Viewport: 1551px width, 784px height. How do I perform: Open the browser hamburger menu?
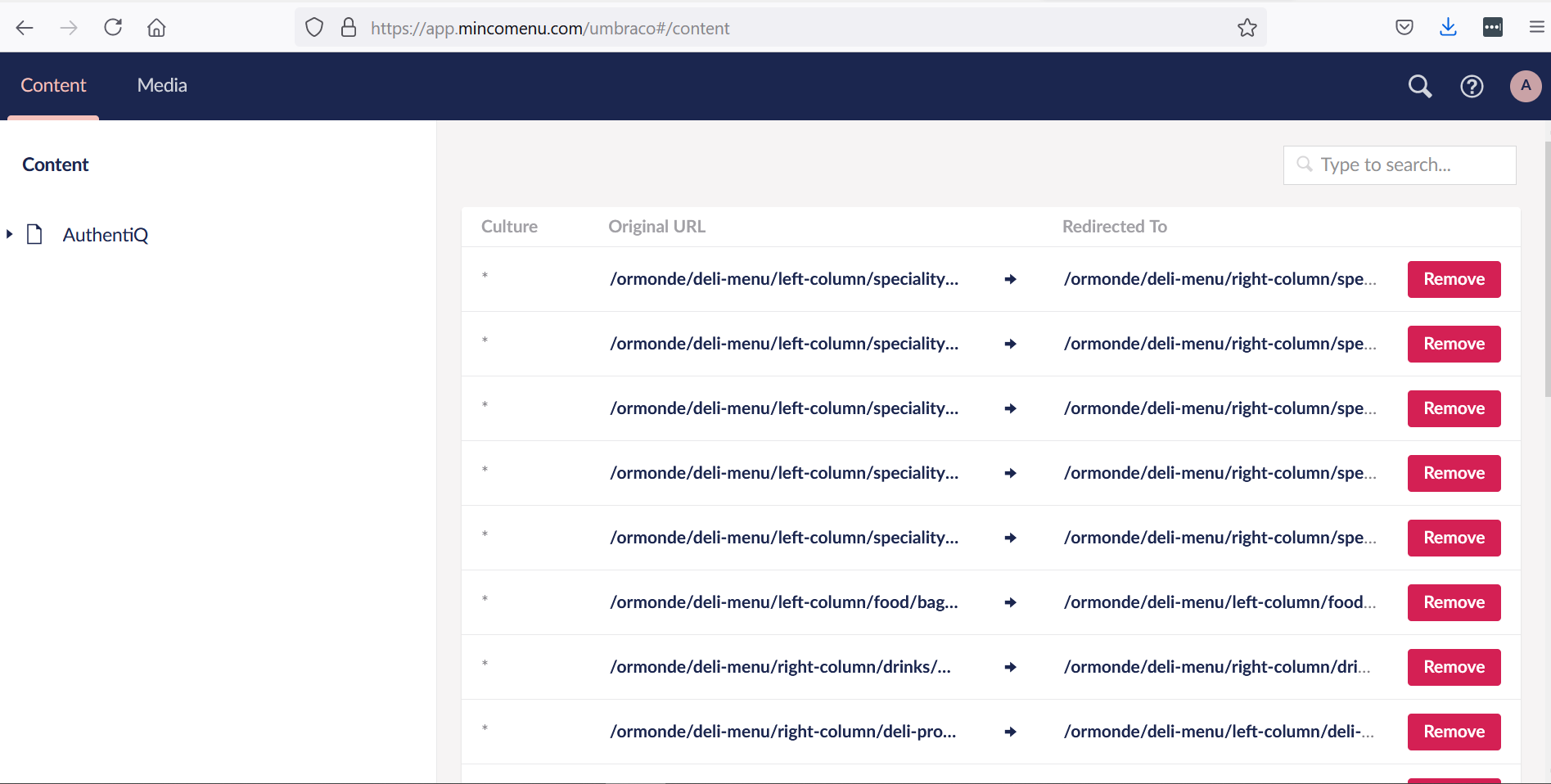1536,28
